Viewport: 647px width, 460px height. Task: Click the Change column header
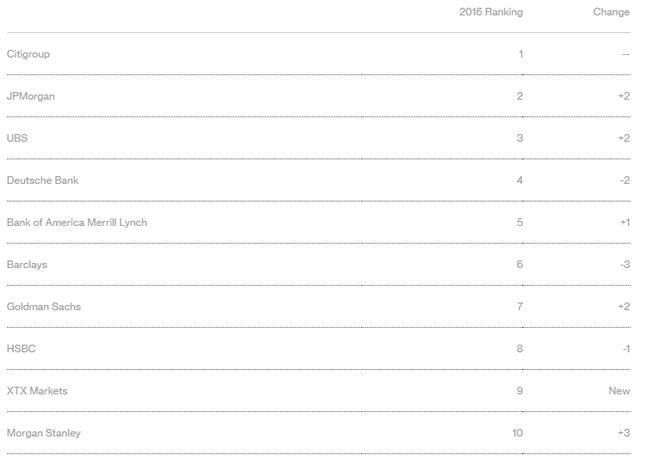point(610,12)
